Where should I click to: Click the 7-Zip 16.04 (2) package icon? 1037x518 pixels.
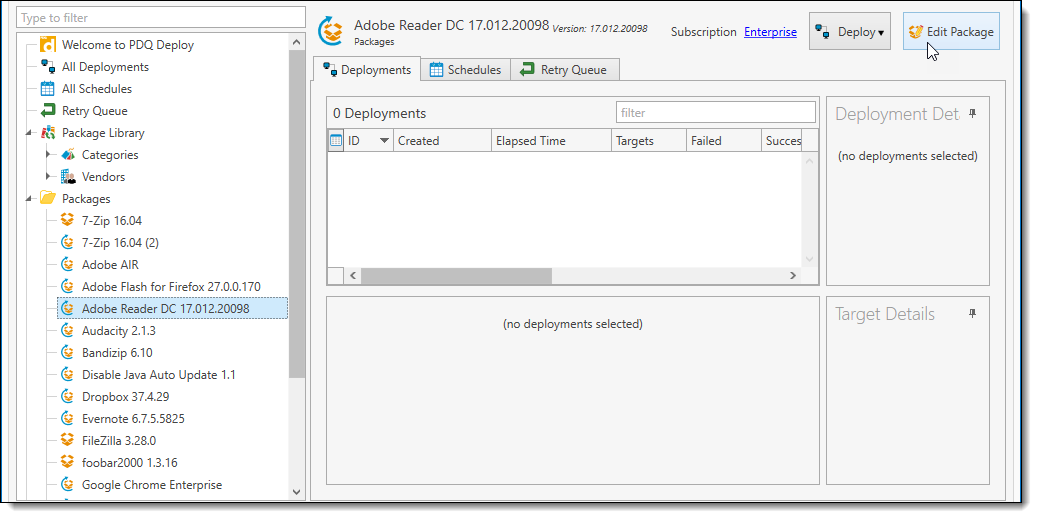(67, 243)
